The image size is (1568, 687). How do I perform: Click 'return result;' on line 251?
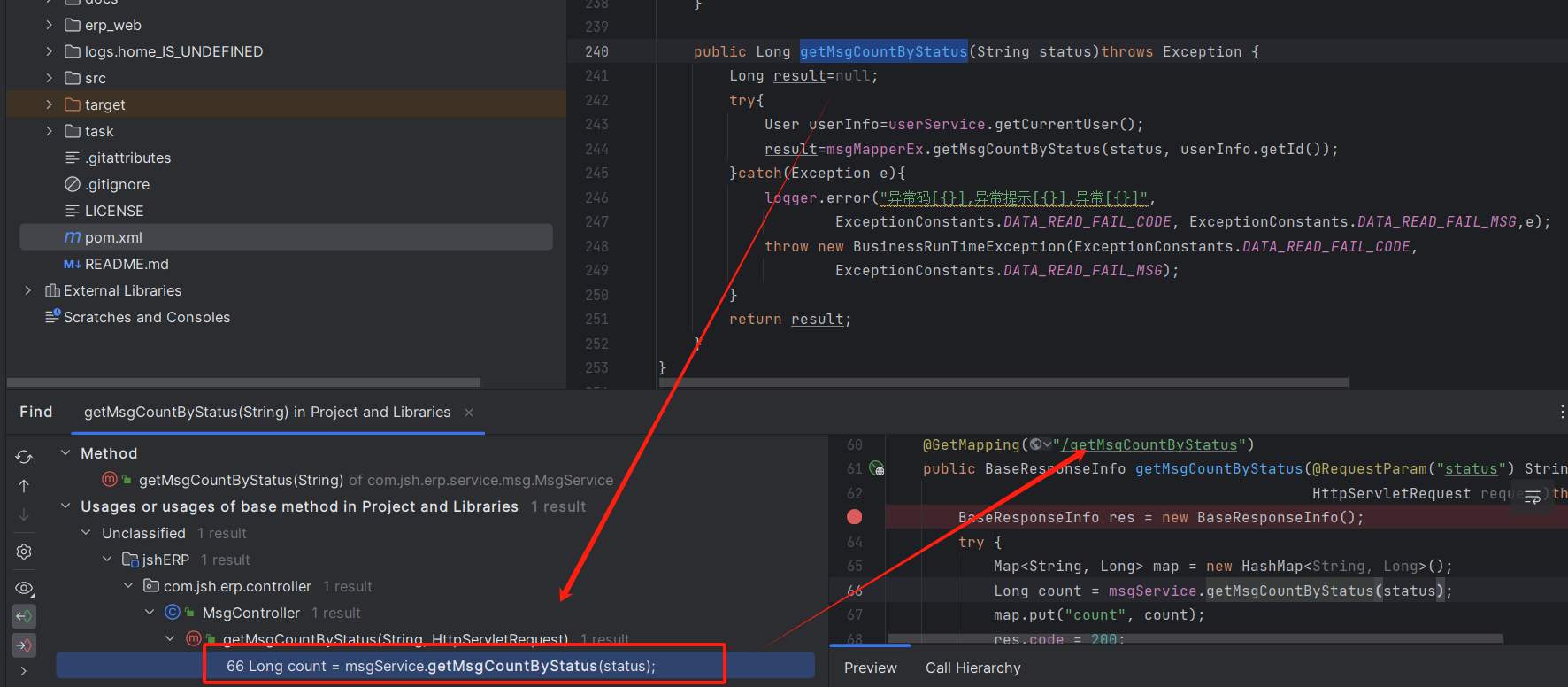(x=790, y=320)
